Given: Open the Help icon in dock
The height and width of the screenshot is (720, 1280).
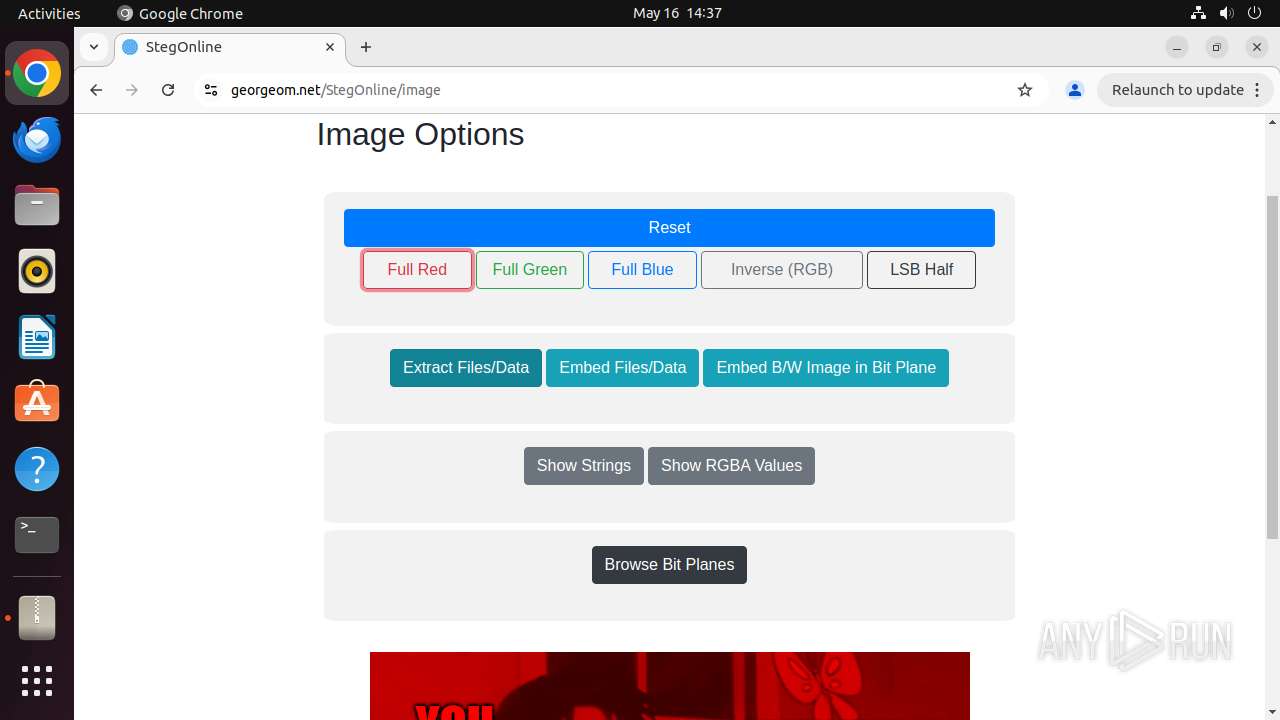Looking at the screenshot, I should (37, 469).
